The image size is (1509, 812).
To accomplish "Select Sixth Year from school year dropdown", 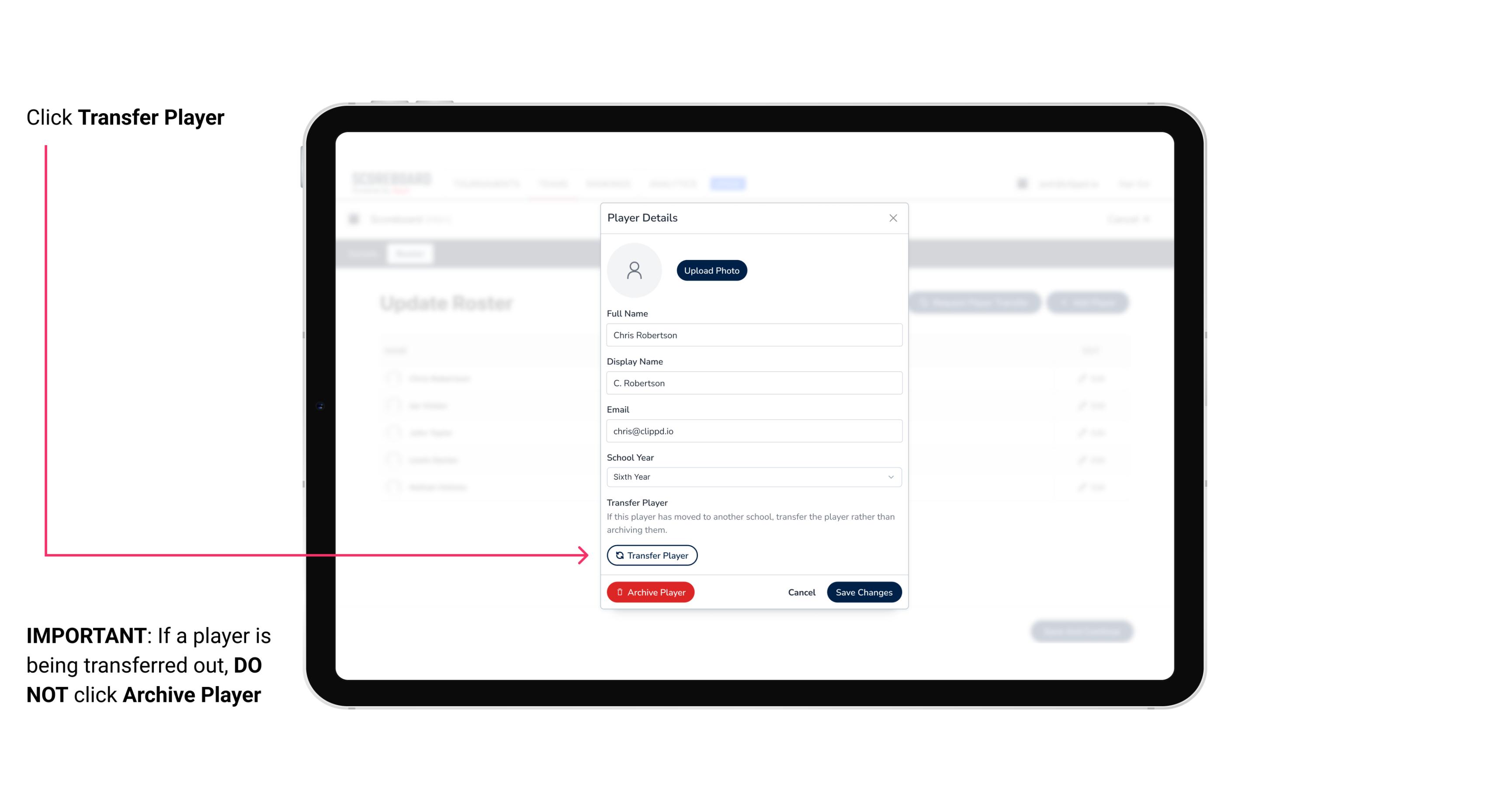I will (x=752, y=476).
